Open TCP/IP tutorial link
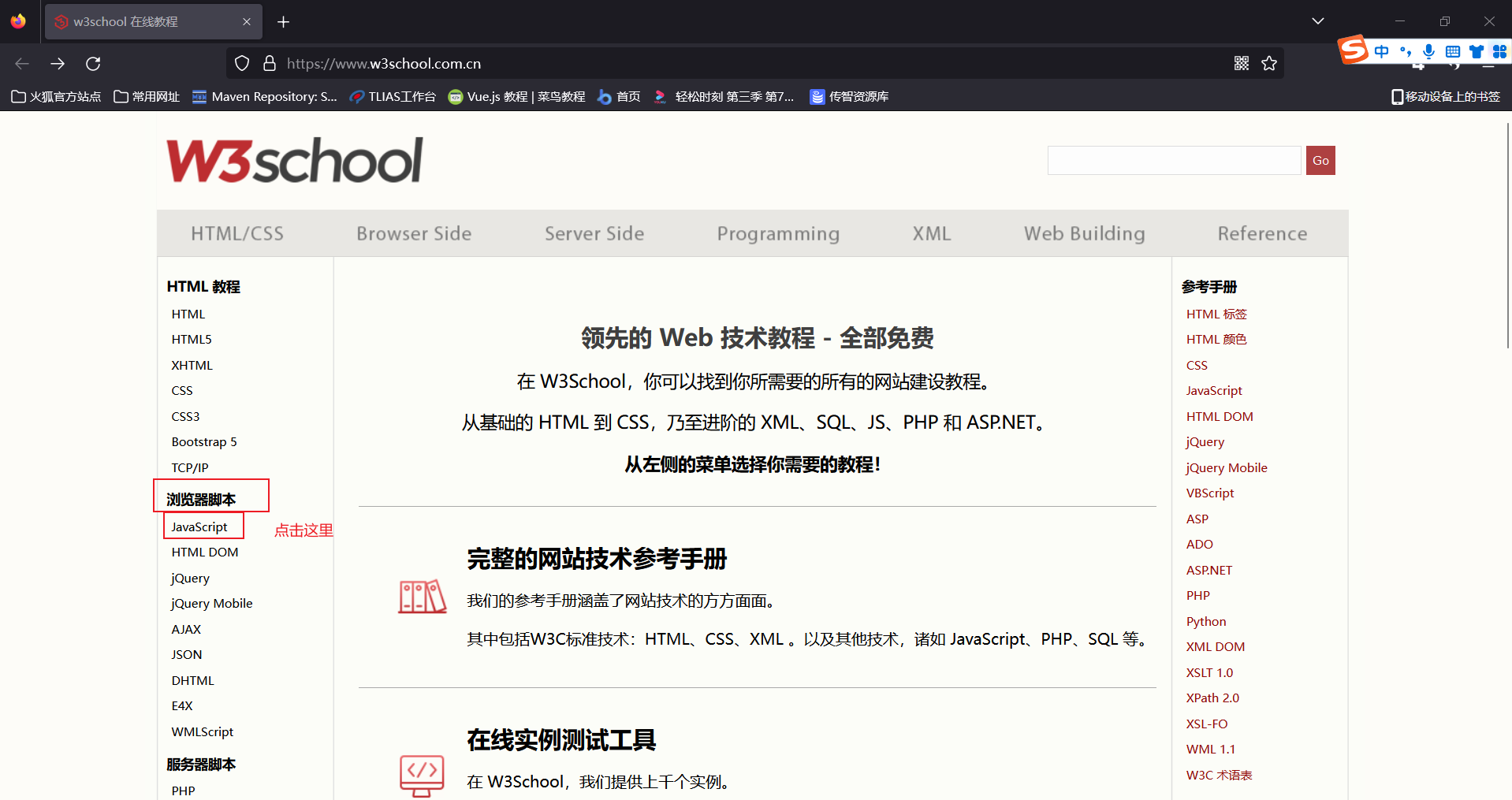The width and height of the screenshot is (1512, 800). tap(190, 468)
